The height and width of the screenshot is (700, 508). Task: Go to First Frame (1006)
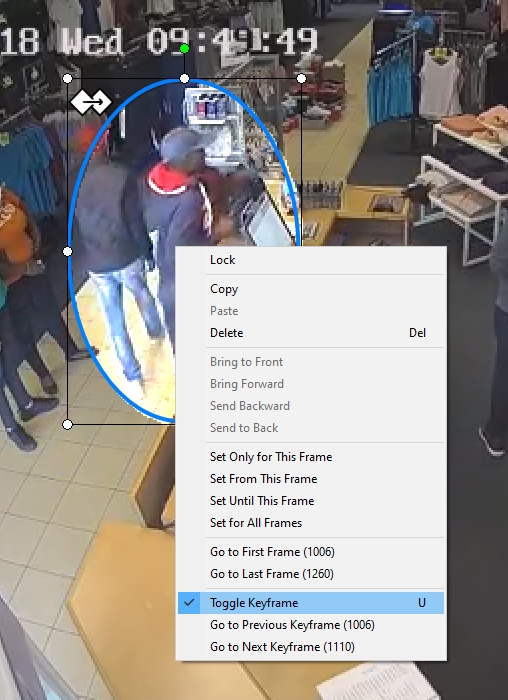311,552
